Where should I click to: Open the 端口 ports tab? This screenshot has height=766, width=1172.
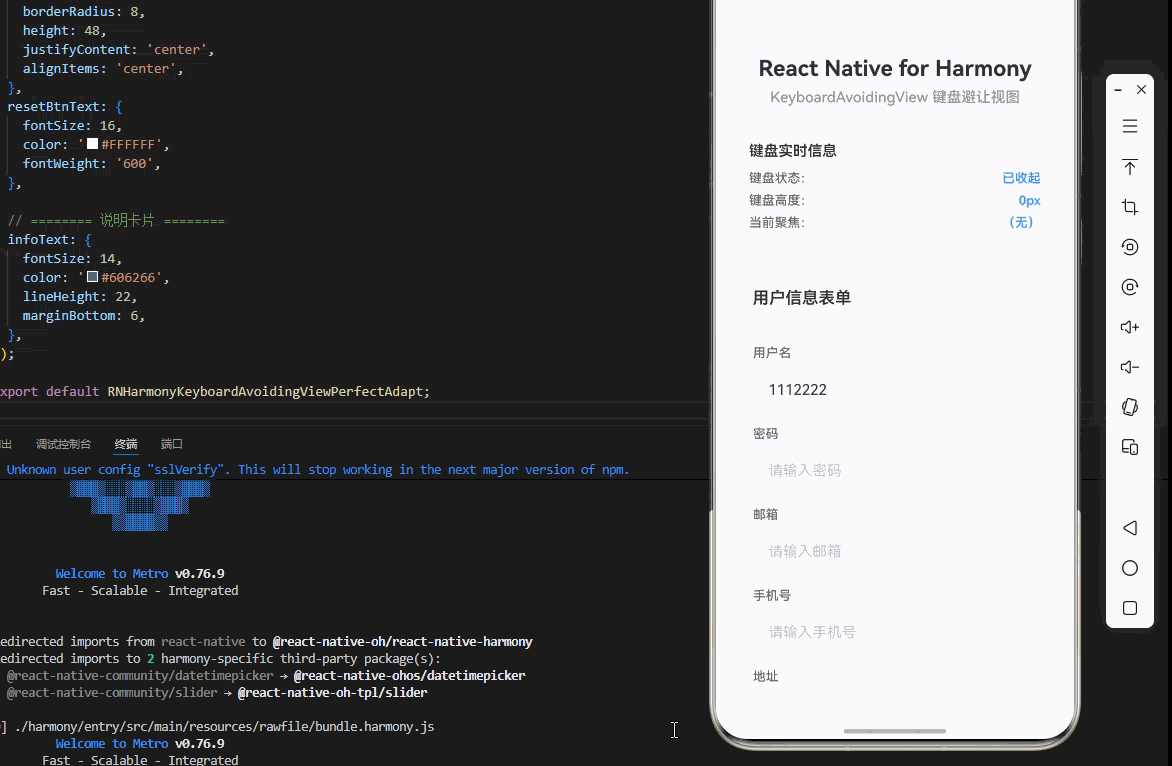tap(172, 444)
